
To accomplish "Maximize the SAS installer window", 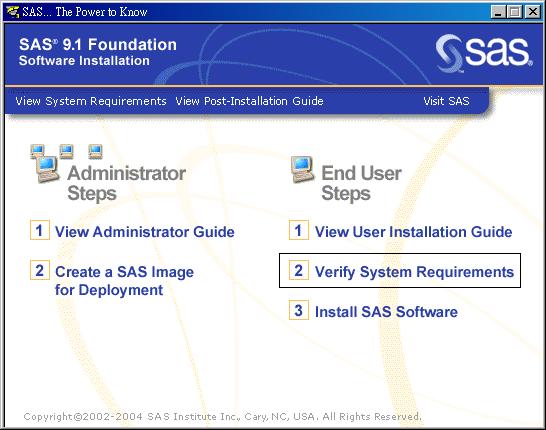I will (515, 12).
